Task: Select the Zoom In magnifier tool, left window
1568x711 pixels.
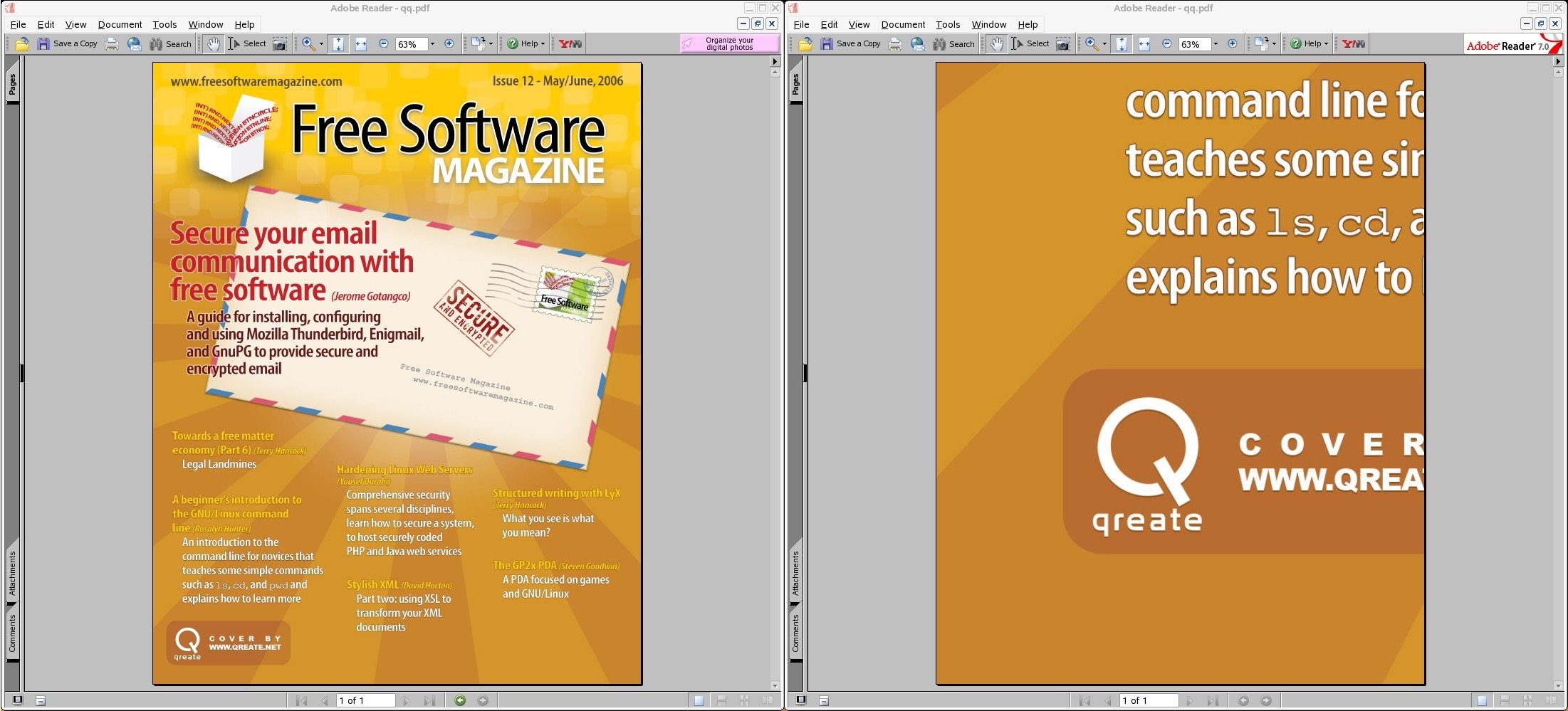Action: (308, 44)
